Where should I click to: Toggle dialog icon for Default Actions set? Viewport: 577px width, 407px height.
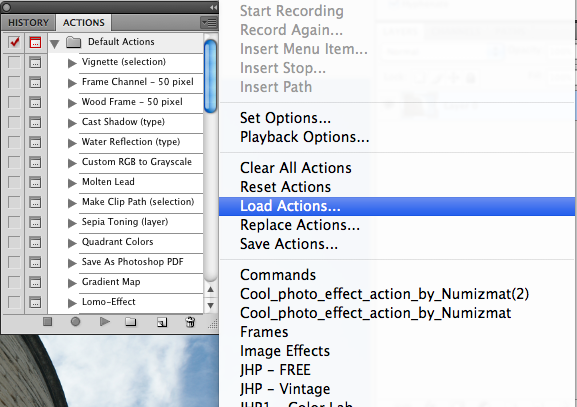(x=35, y=42)
